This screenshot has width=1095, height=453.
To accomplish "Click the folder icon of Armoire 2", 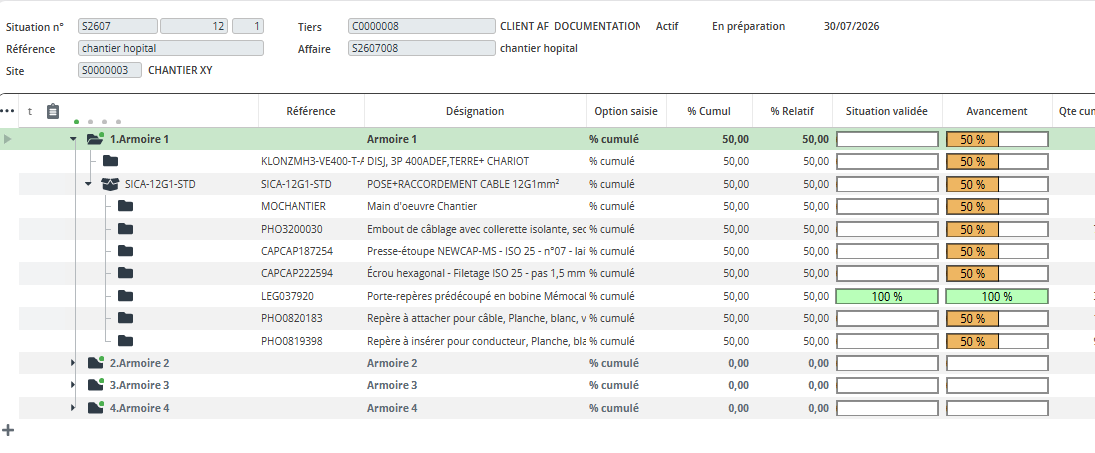I will [x=96, y=363].
